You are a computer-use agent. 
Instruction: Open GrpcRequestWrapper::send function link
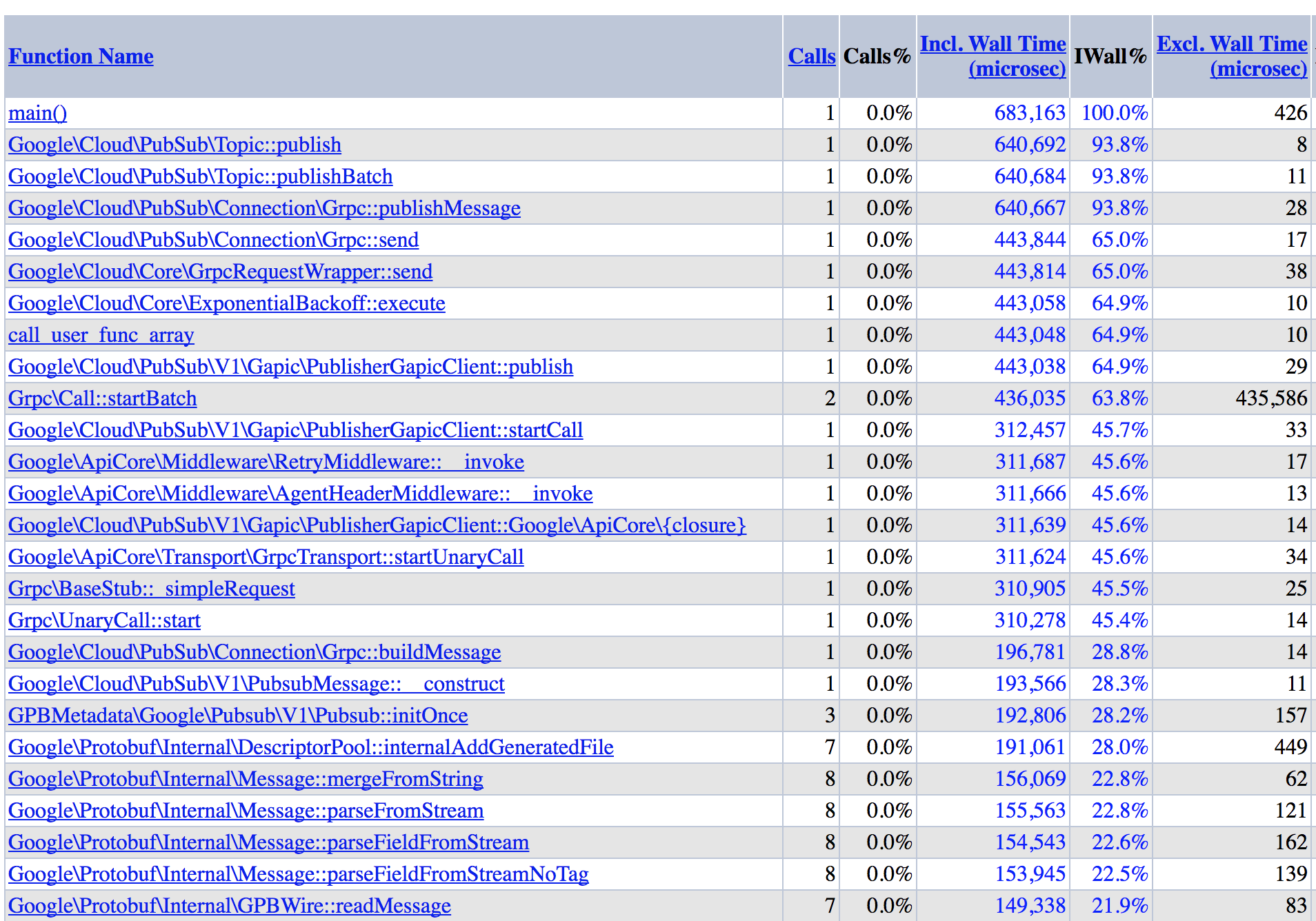220,272
